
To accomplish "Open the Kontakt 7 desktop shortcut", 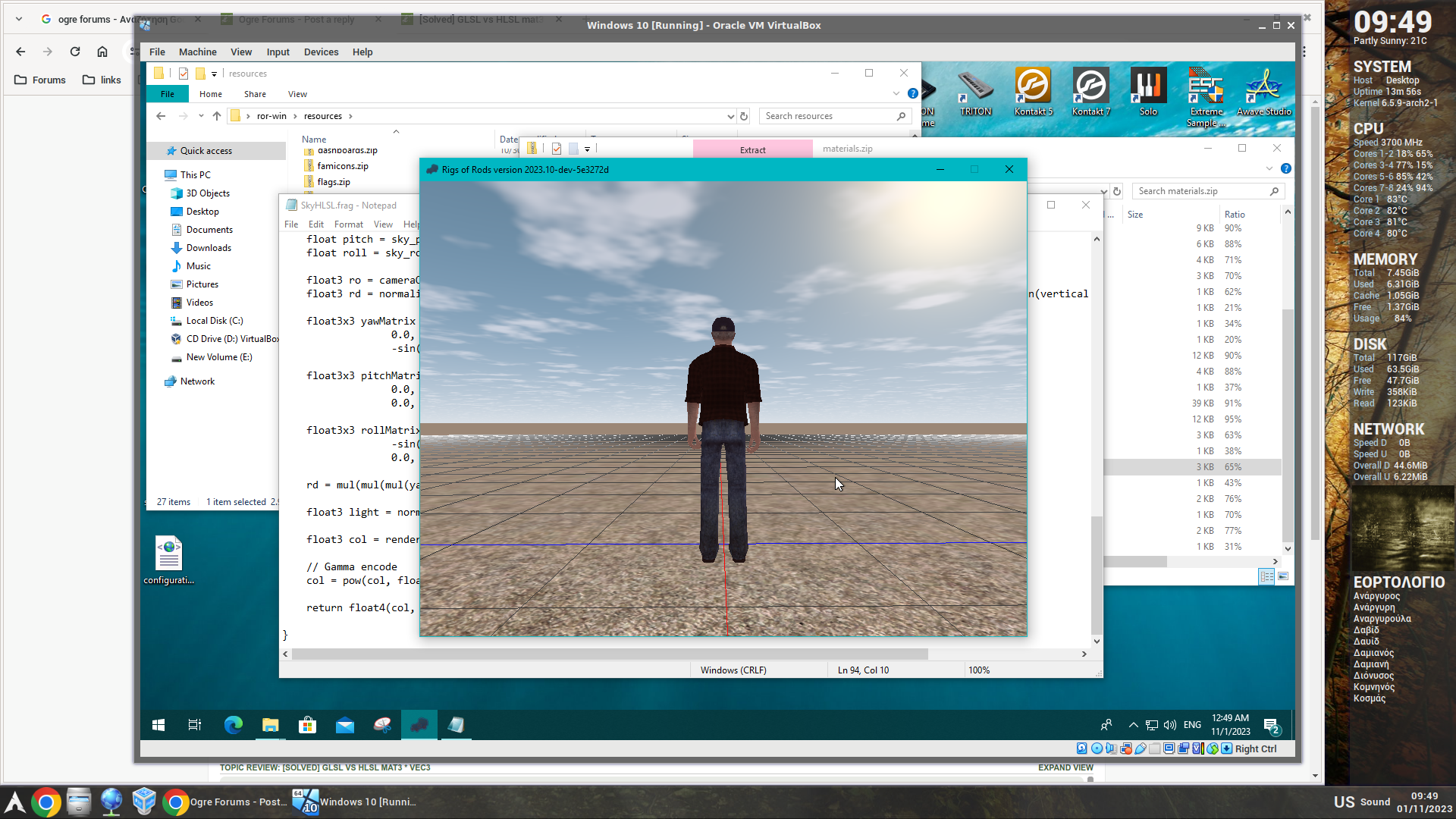I will [x=1090, y=92].
